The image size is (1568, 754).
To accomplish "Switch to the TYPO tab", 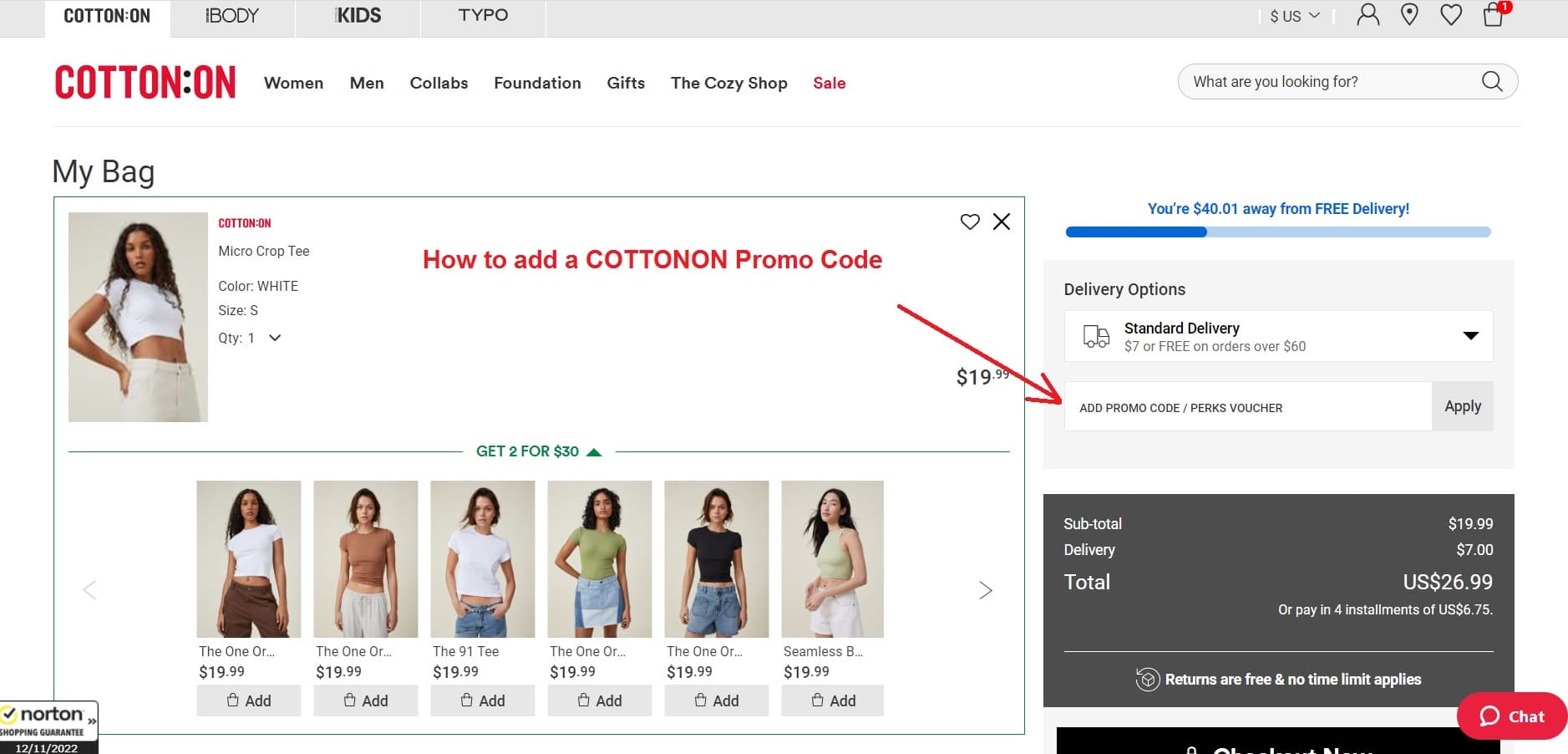I will [482, 14].
